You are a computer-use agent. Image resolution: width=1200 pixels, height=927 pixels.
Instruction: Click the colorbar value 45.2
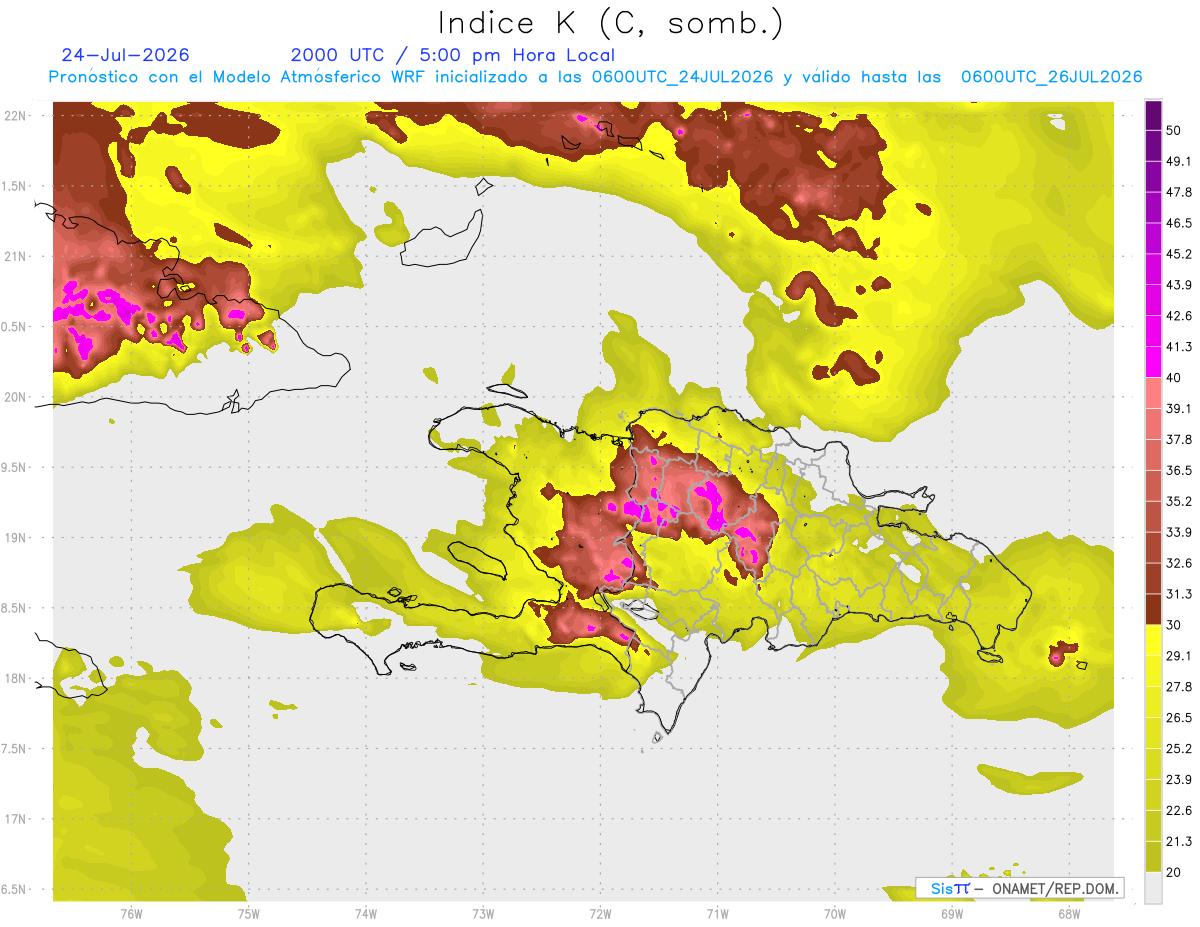click(x=1179, y=254)
